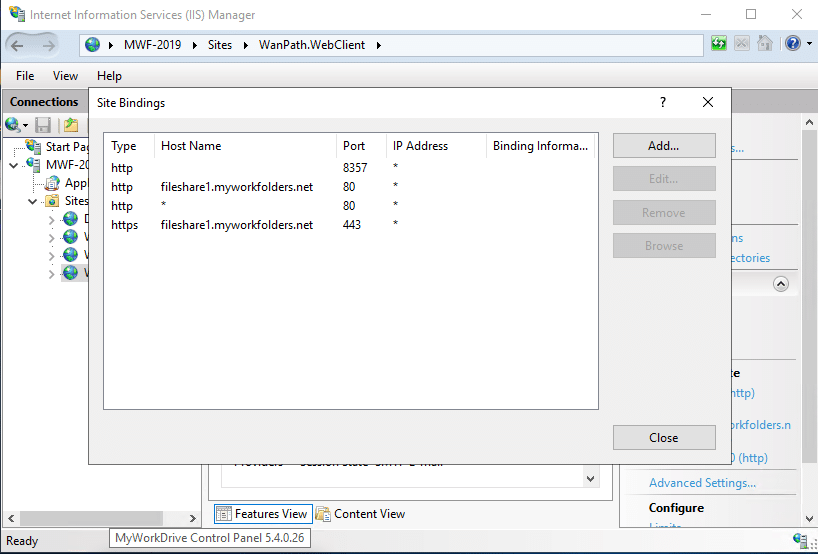Open the blue Help icon
This screenshot has height=554, width=818.
tap(792, 44)
